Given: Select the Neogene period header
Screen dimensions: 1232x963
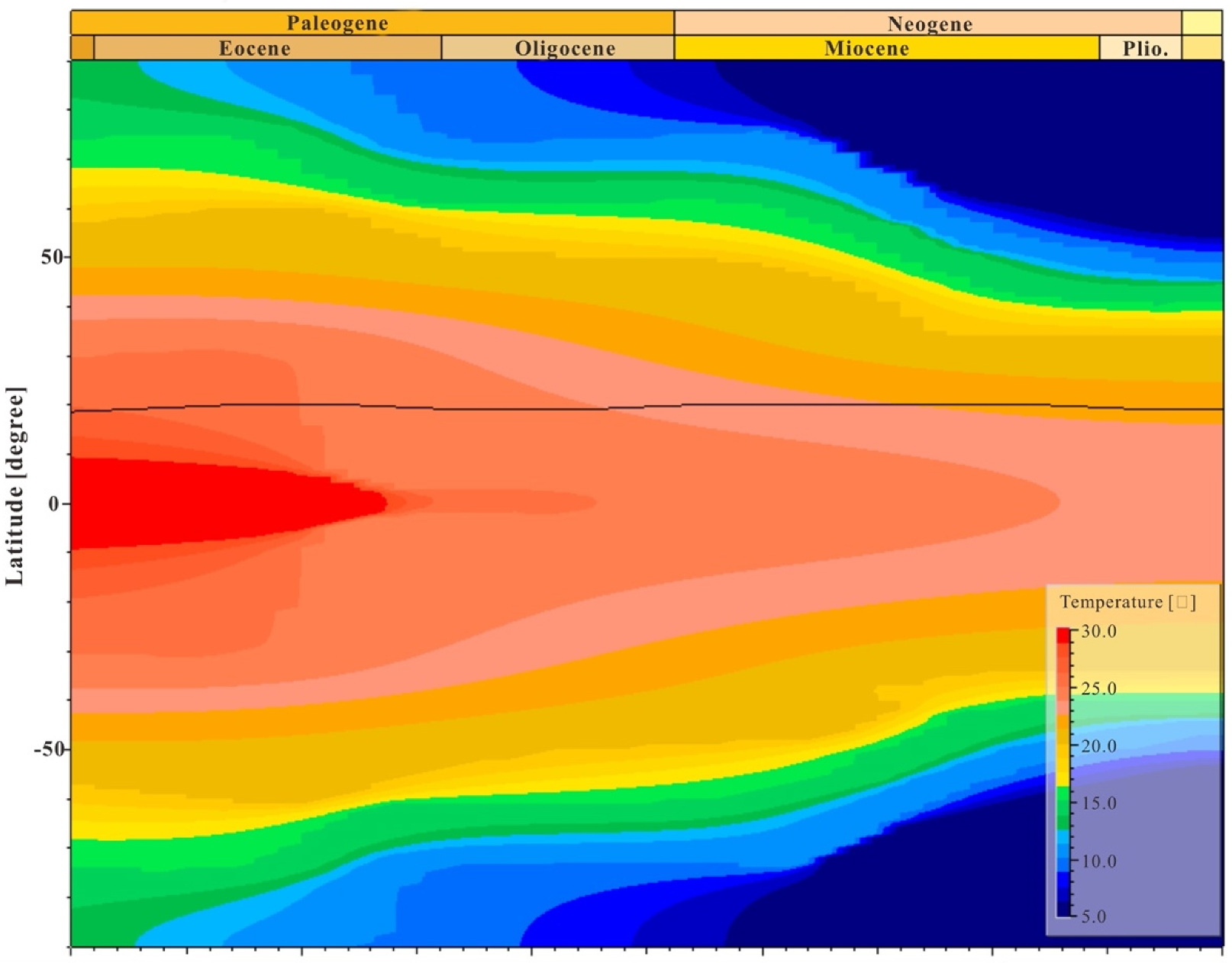Looking at the screenshot, I should tap(927, 24).
